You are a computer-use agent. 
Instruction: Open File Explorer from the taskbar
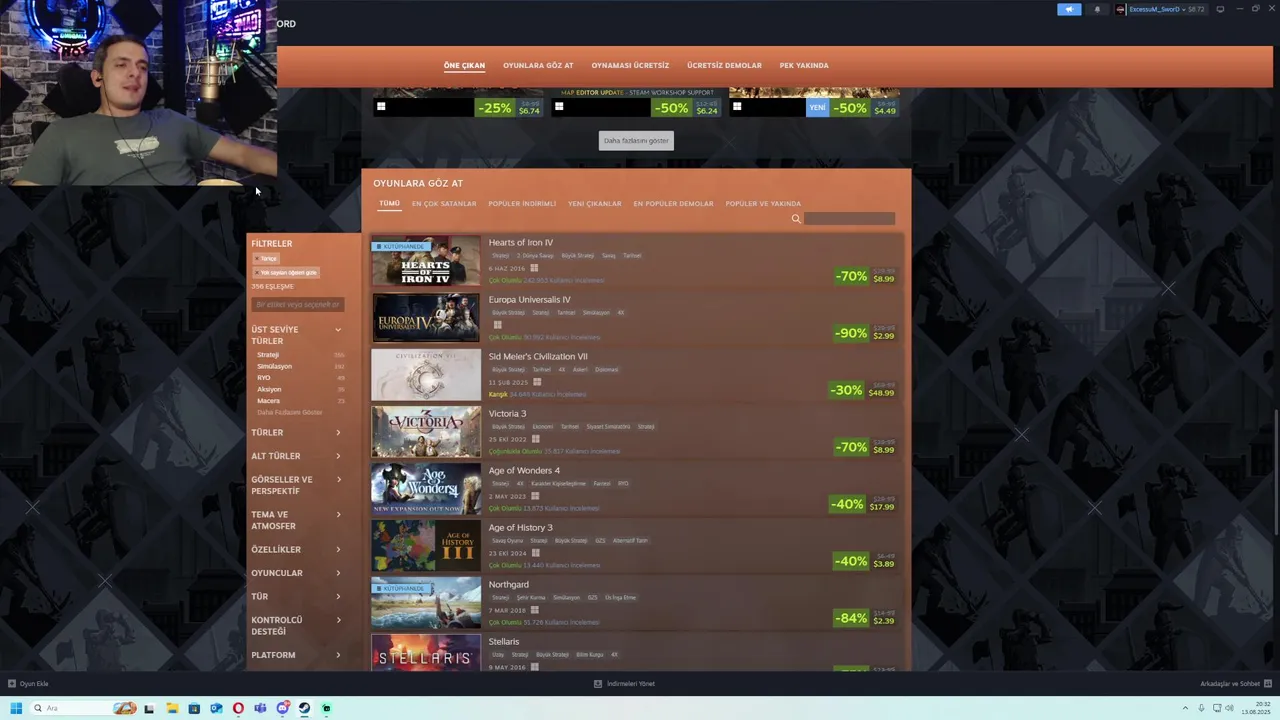[x=172, y=708]
